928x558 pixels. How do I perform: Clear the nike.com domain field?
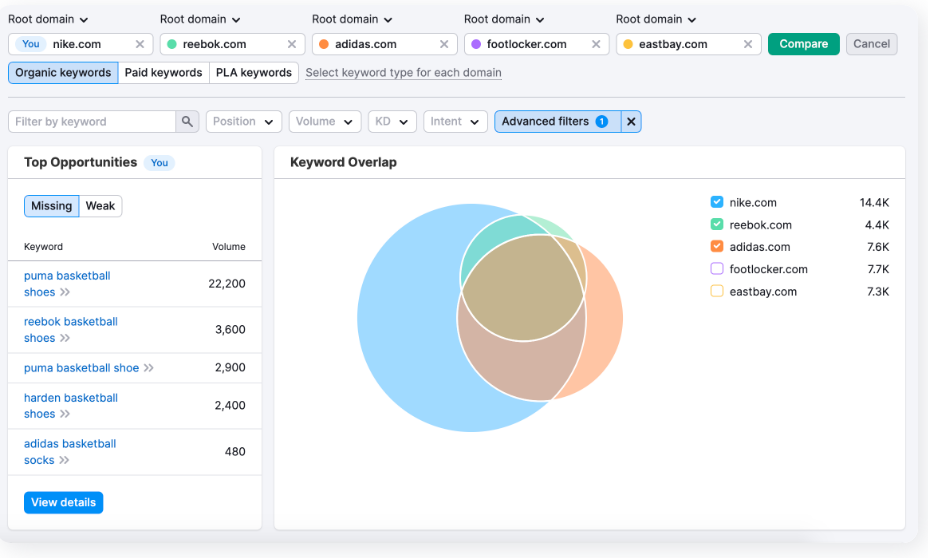tap(140, 44)
